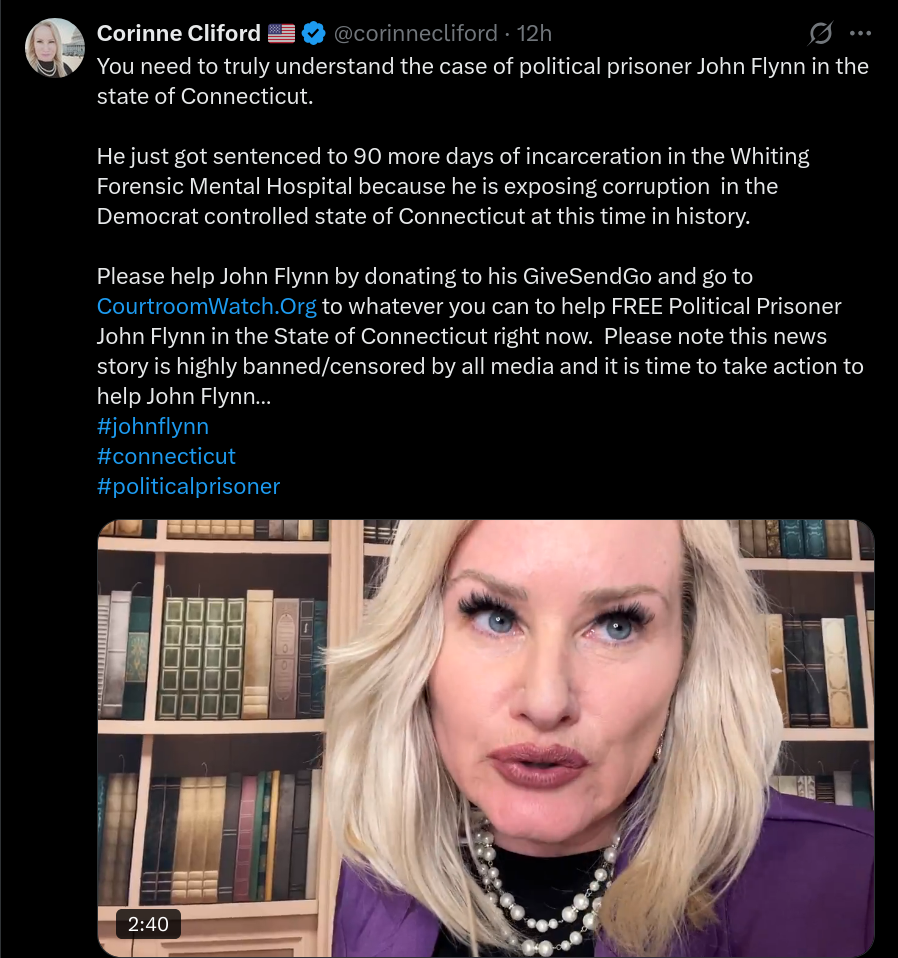Screen dimensions: 898x958
Task: Open the #johnflynn hashtag
Action: coord(153,426)
